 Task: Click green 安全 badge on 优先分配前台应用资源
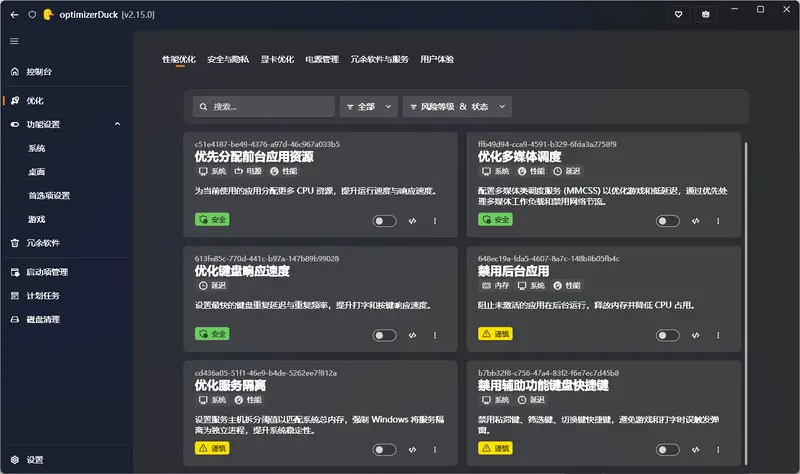212,219
